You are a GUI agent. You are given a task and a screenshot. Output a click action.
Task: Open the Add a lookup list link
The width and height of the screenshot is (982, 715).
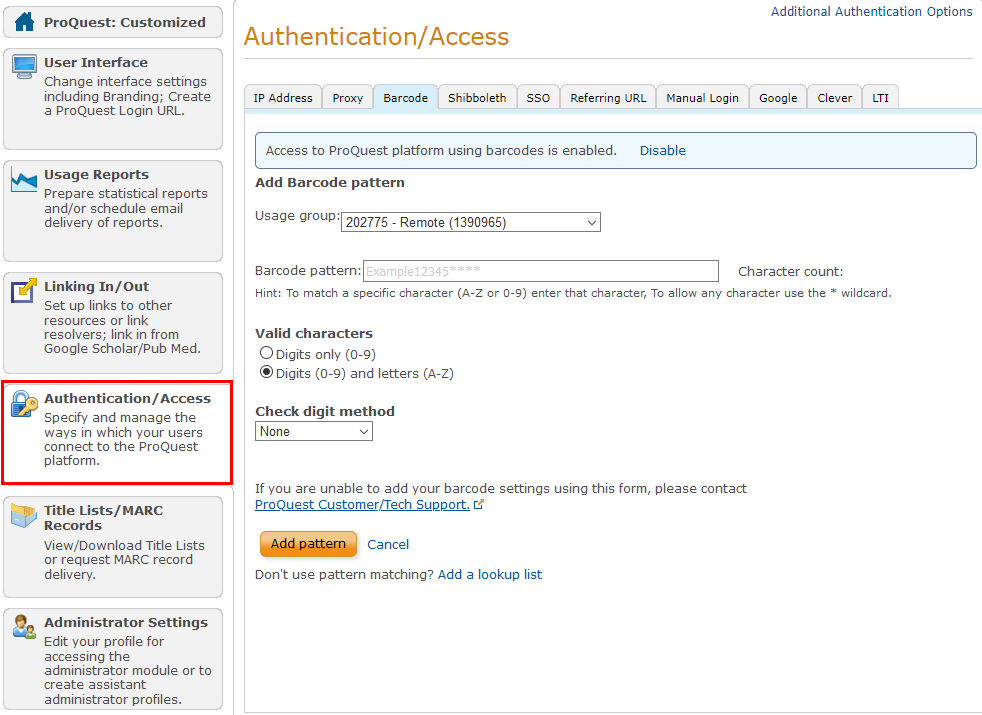coord(489,574)
